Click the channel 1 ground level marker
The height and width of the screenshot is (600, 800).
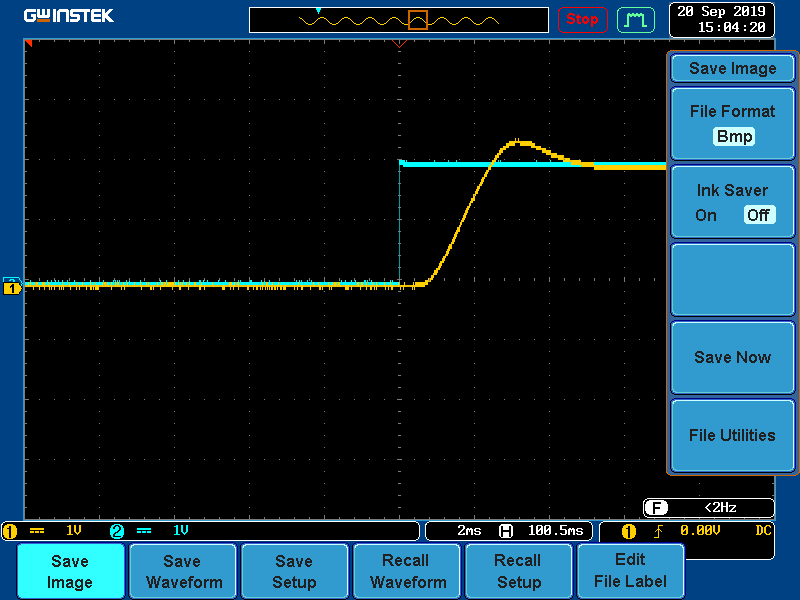12,288
